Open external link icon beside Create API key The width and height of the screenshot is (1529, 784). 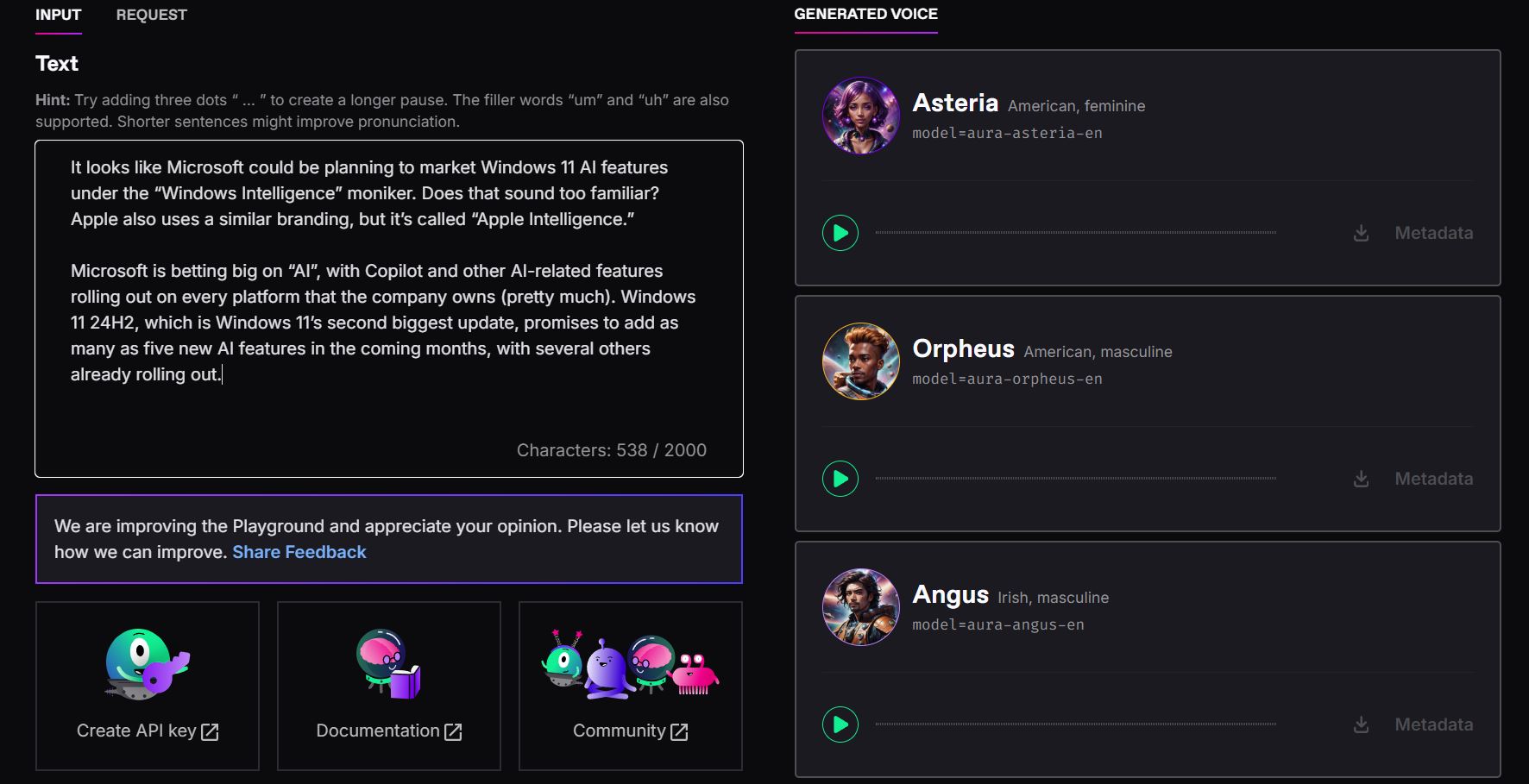(210, 732)
